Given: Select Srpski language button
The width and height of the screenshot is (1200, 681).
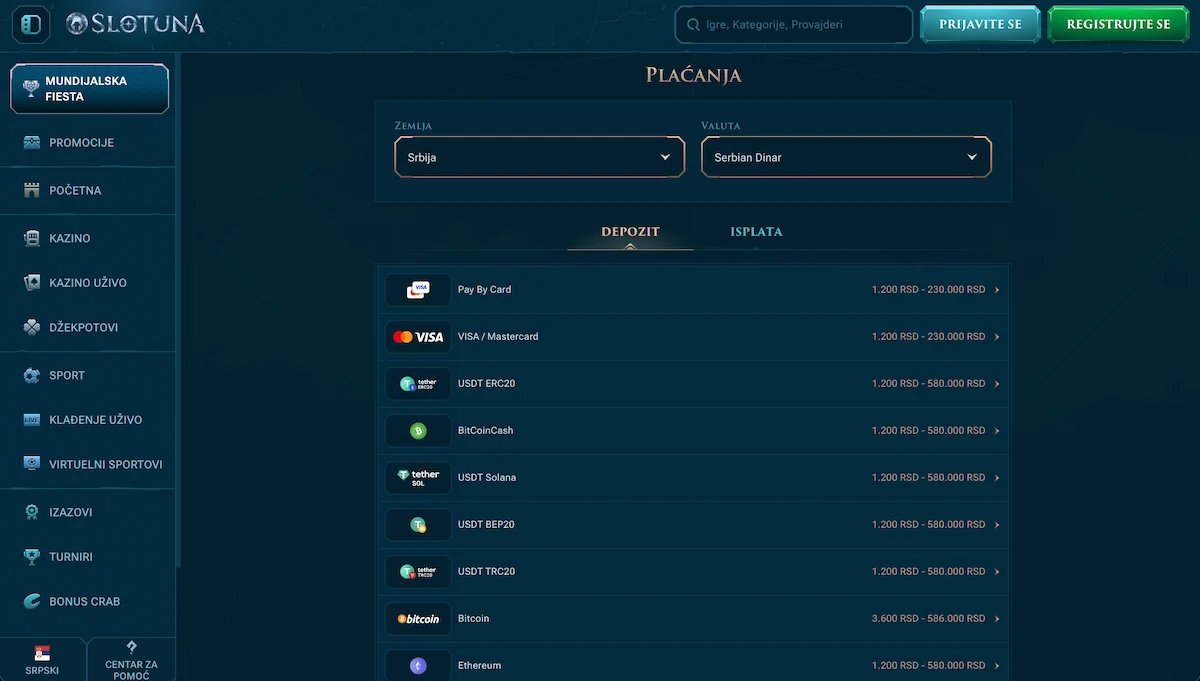Looking at the screenshot, I should point(42,660).
